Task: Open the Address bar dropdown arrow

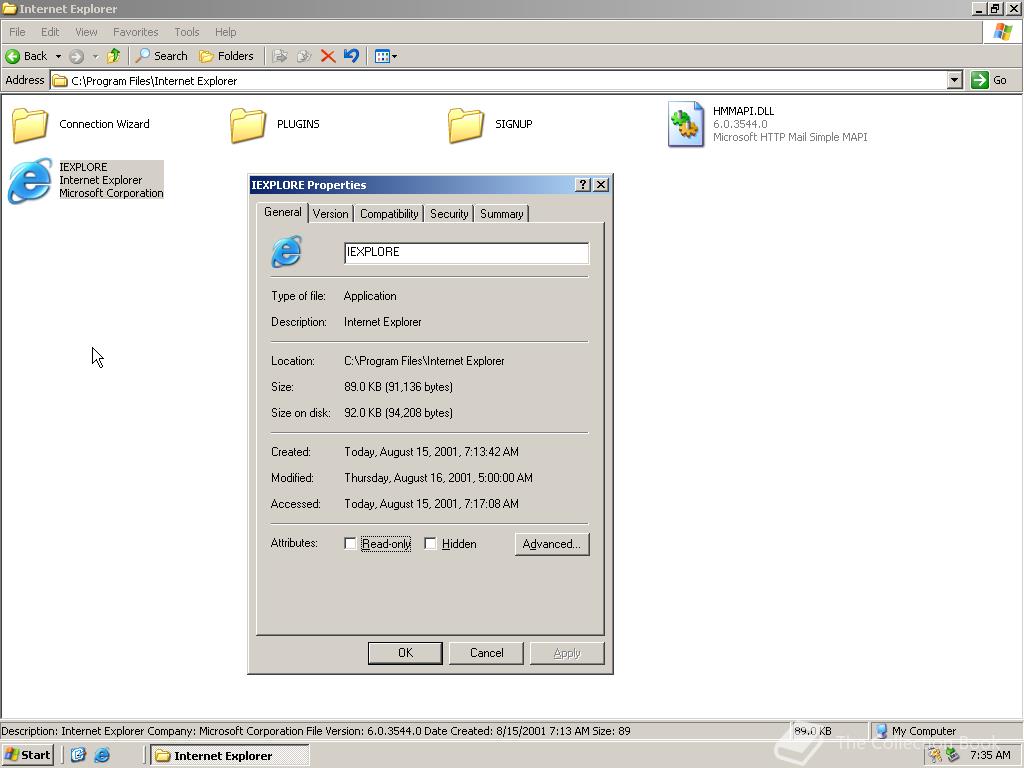Action: click(955, 80)
